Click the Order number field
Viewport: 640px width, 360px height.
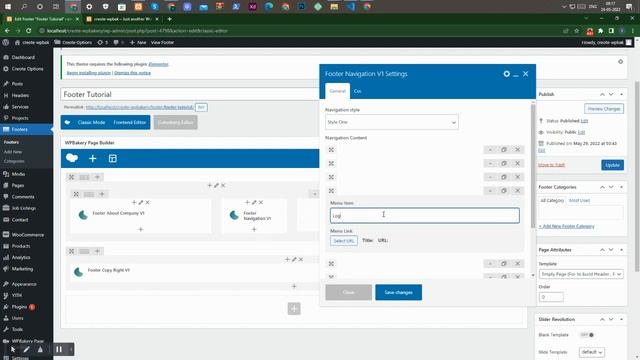[551, 297]
